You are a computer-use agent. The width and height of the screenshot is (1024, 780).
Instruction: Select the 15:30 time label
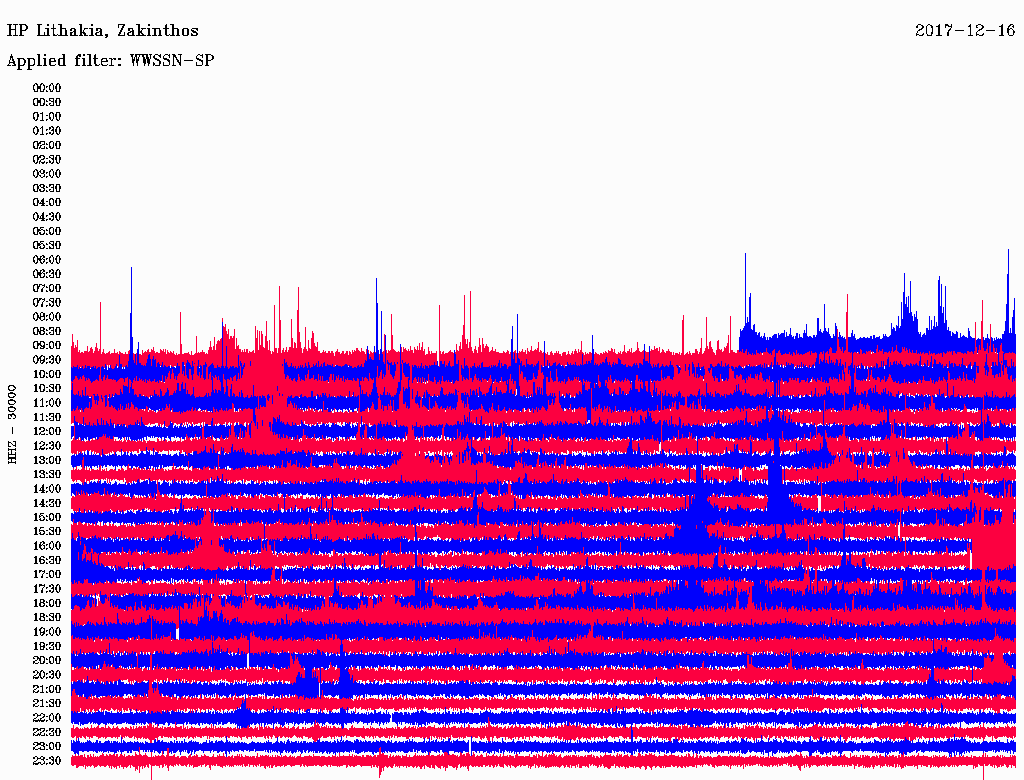47,532
